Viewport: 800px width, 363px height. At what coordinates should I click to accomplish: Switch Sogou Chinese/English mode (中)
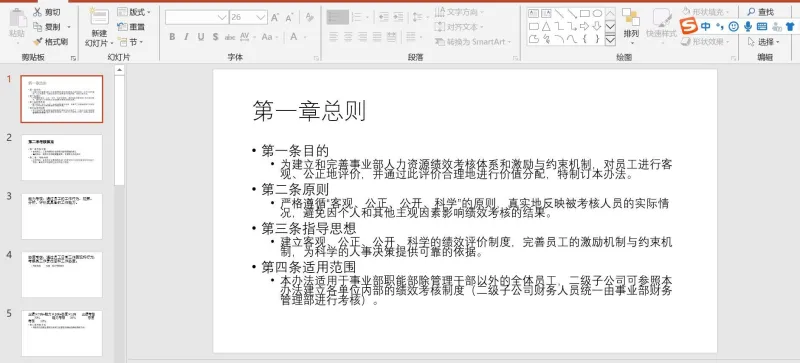(x=706, y=27)
